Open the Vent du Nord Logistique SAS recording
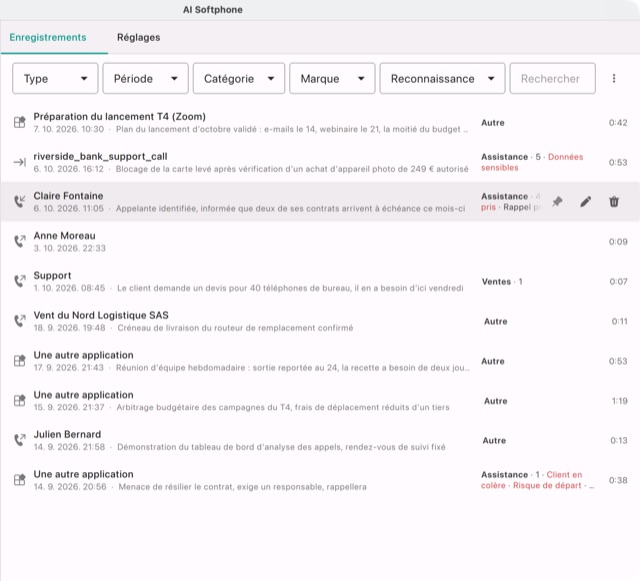640x581 pixels. pos(101,315)
